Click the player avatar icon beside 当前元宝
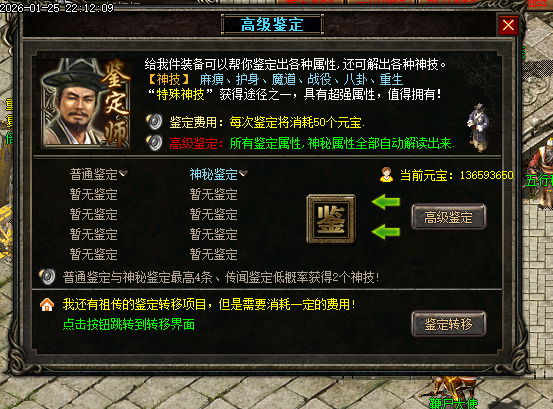Screen dimensions: 553x409 coord(387,175)
